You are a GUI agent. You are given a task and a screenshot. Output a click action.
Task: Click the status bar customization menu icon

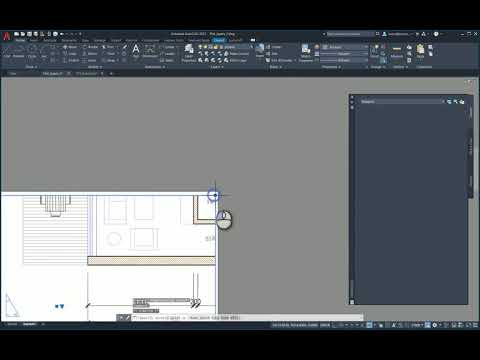(x=475, y=325)
